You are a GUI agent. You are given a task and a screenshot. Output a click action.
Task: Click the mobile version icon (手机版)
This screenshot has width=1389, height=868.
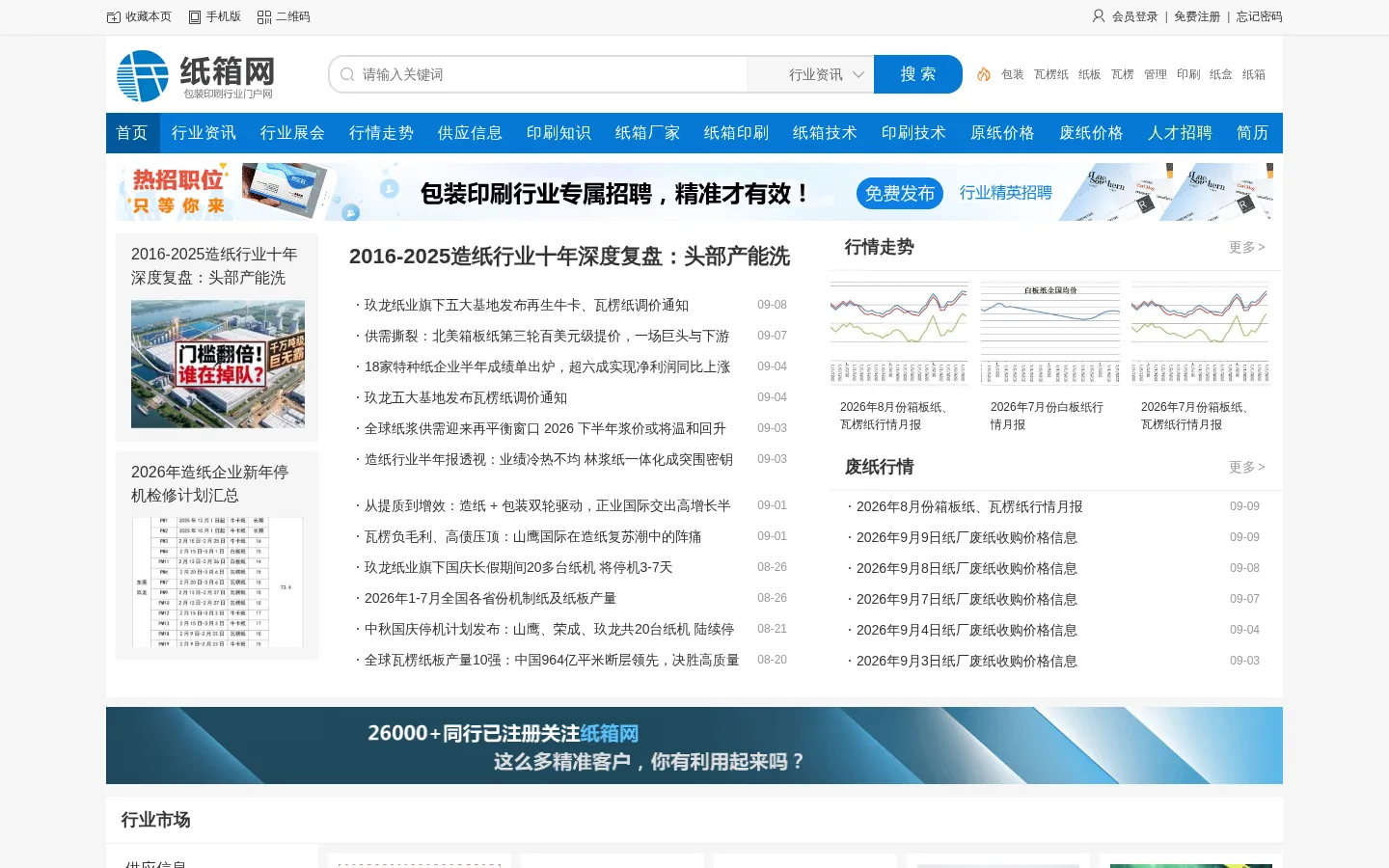(195, 16)
